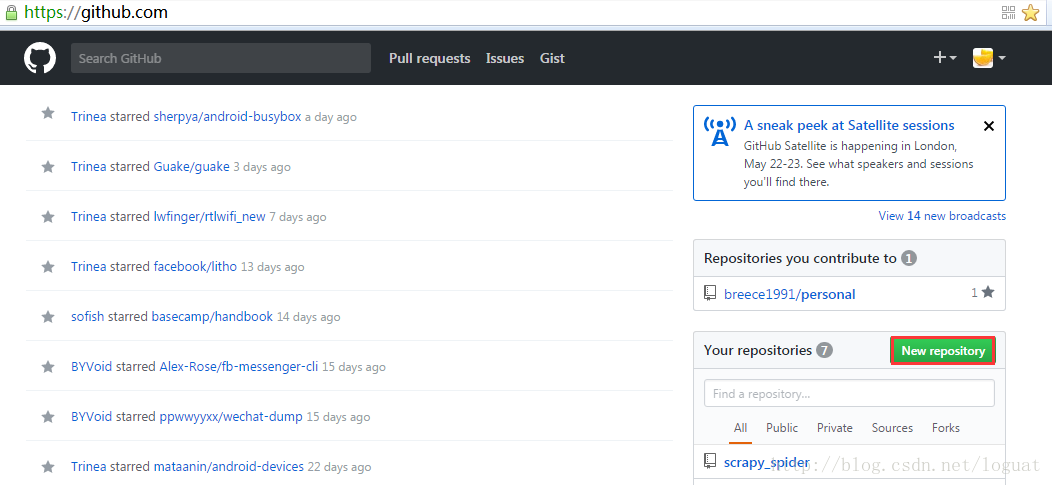Click the '3 days ago' timestamp
1052x485 pixels.
(x=262, y=167)
